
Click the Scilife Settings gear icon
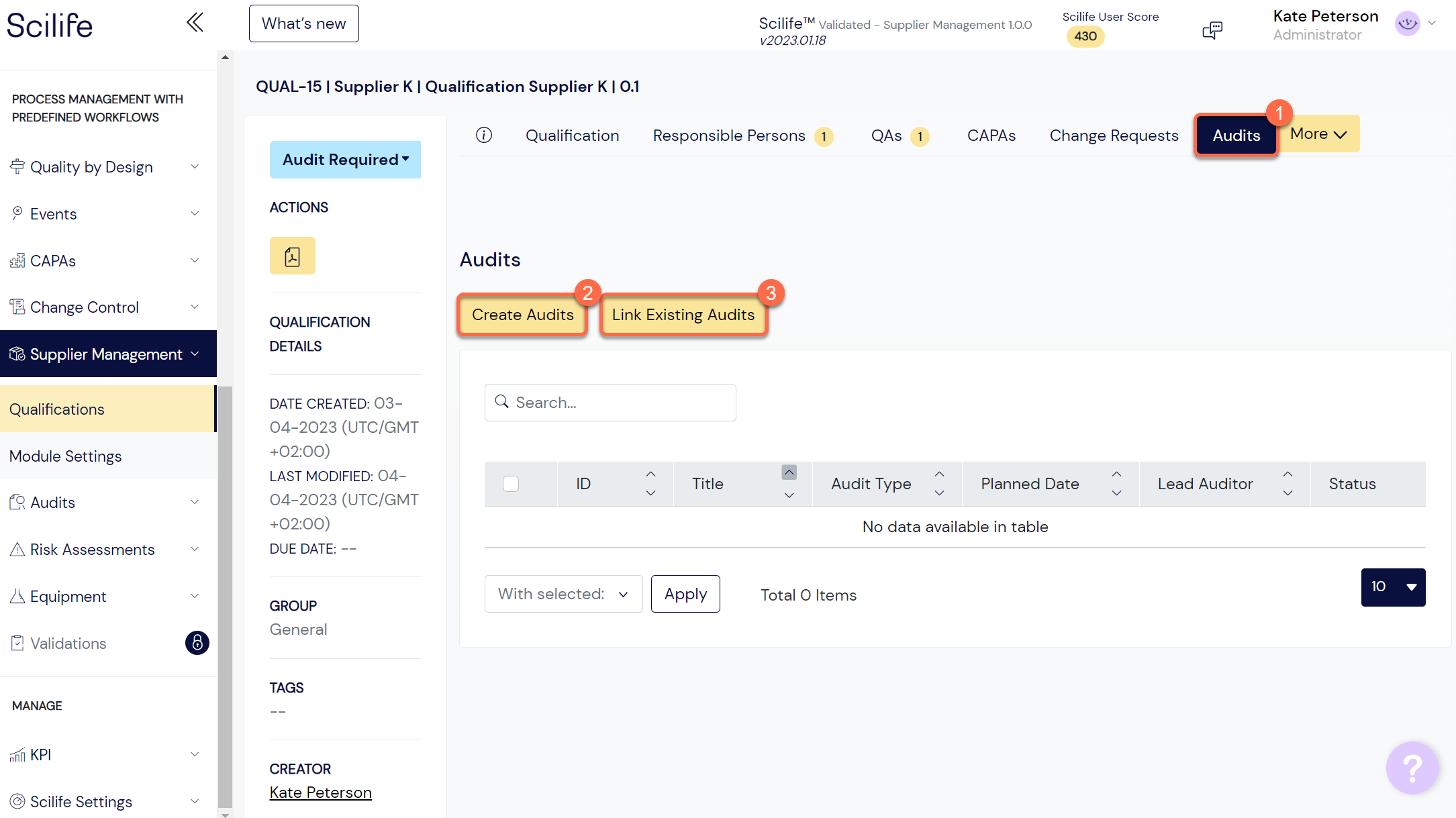click(17, 801)
